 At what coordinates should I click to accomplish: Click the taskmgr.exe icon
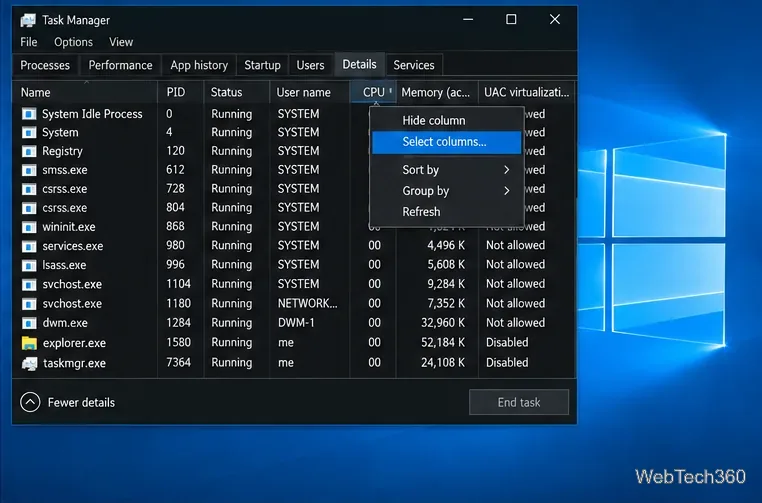pos(29,364)
